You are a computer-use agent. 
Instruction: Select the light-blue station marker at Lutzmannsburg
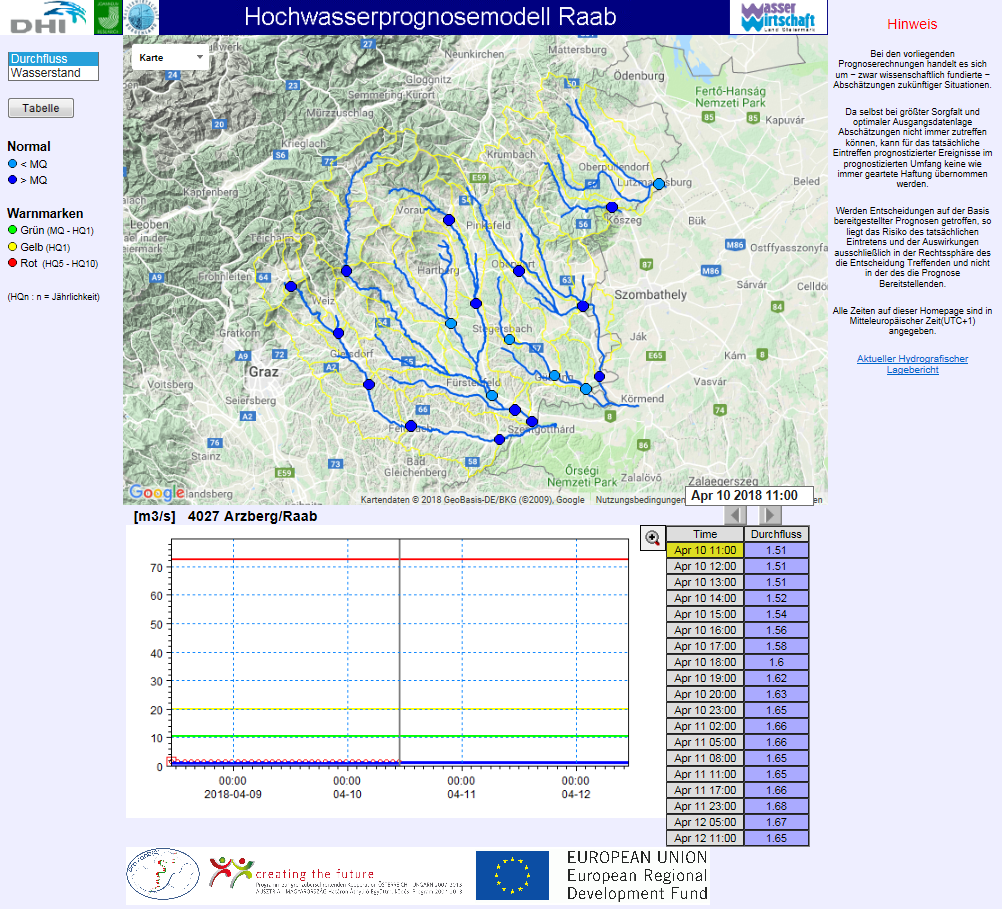(659, 184)
